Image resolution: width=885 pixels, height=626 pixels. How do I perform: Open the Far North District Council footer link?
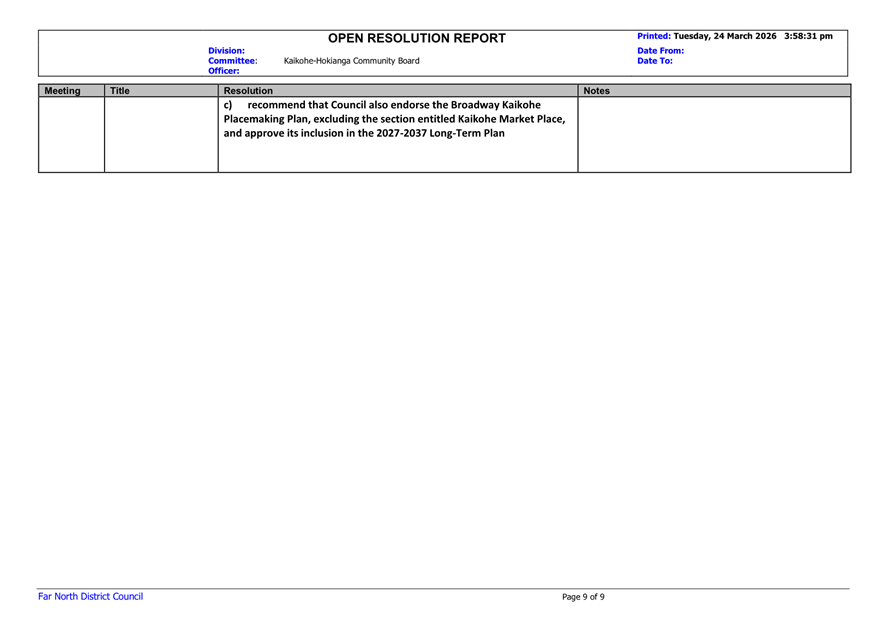click(90, 597)
